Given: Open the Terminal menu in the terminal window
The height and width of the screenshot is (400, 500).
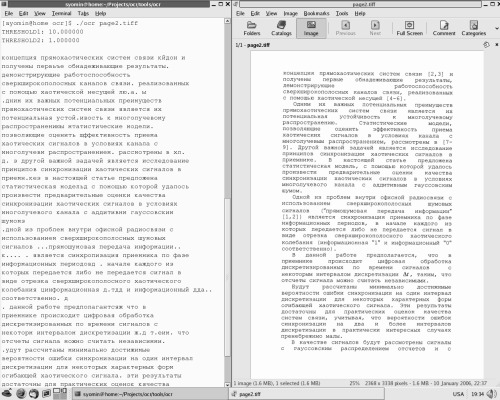Looking at the screenshot, I should (x=61, y=13).
